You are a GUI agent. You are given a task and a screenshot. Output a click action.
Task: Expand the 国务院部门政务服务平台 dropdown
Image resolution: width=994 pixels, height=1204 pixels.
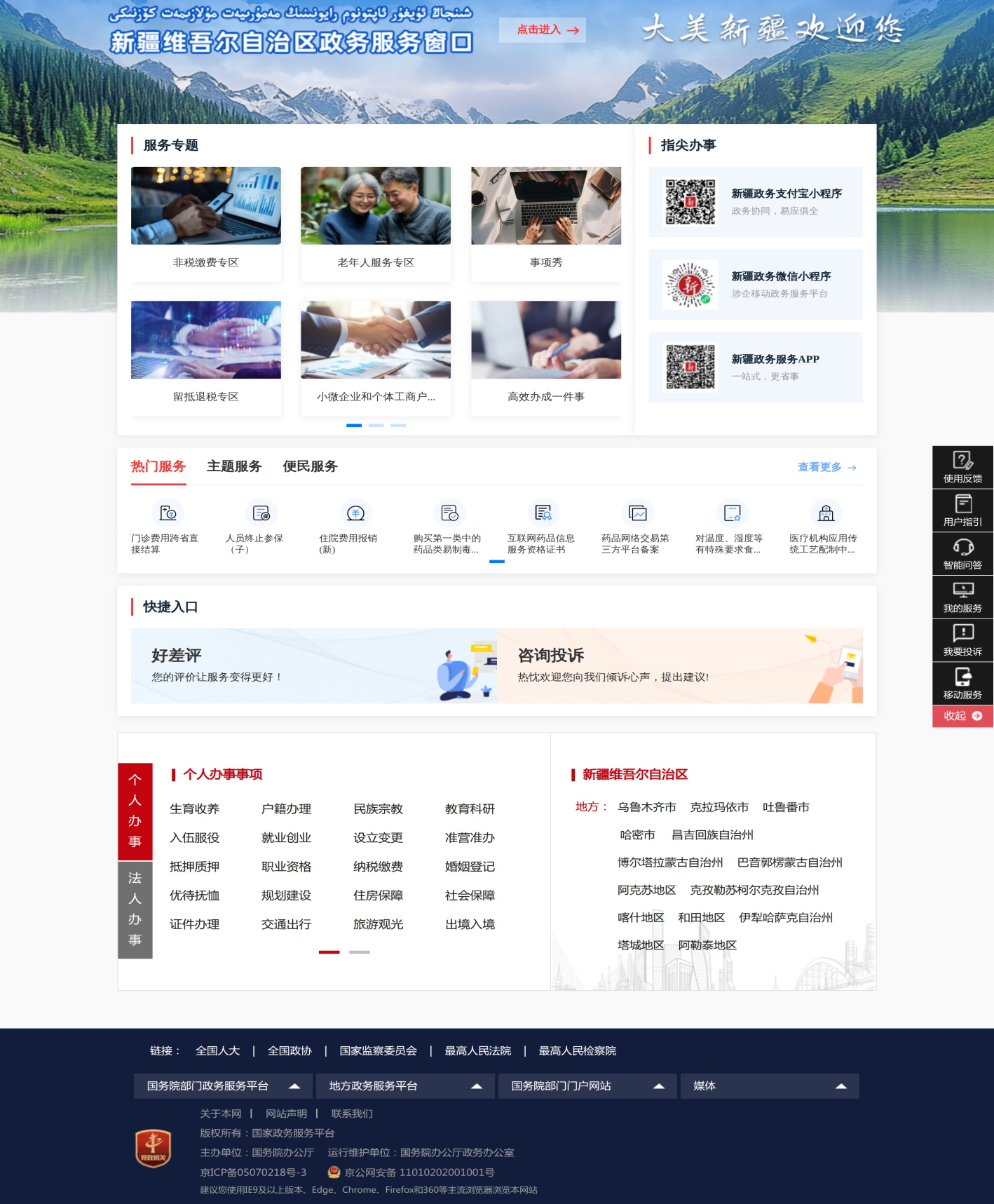coord(224,1085)
